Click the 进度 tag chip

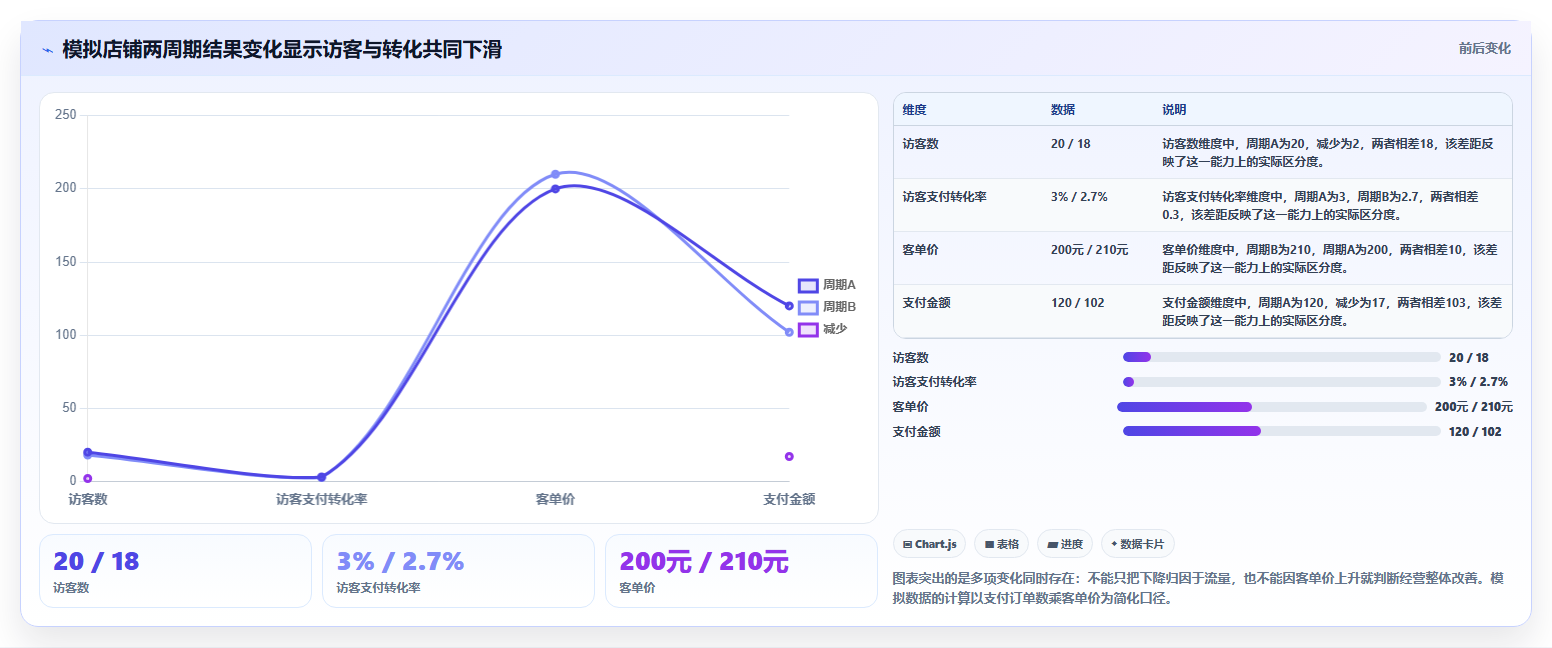[x=1065, y=544]
